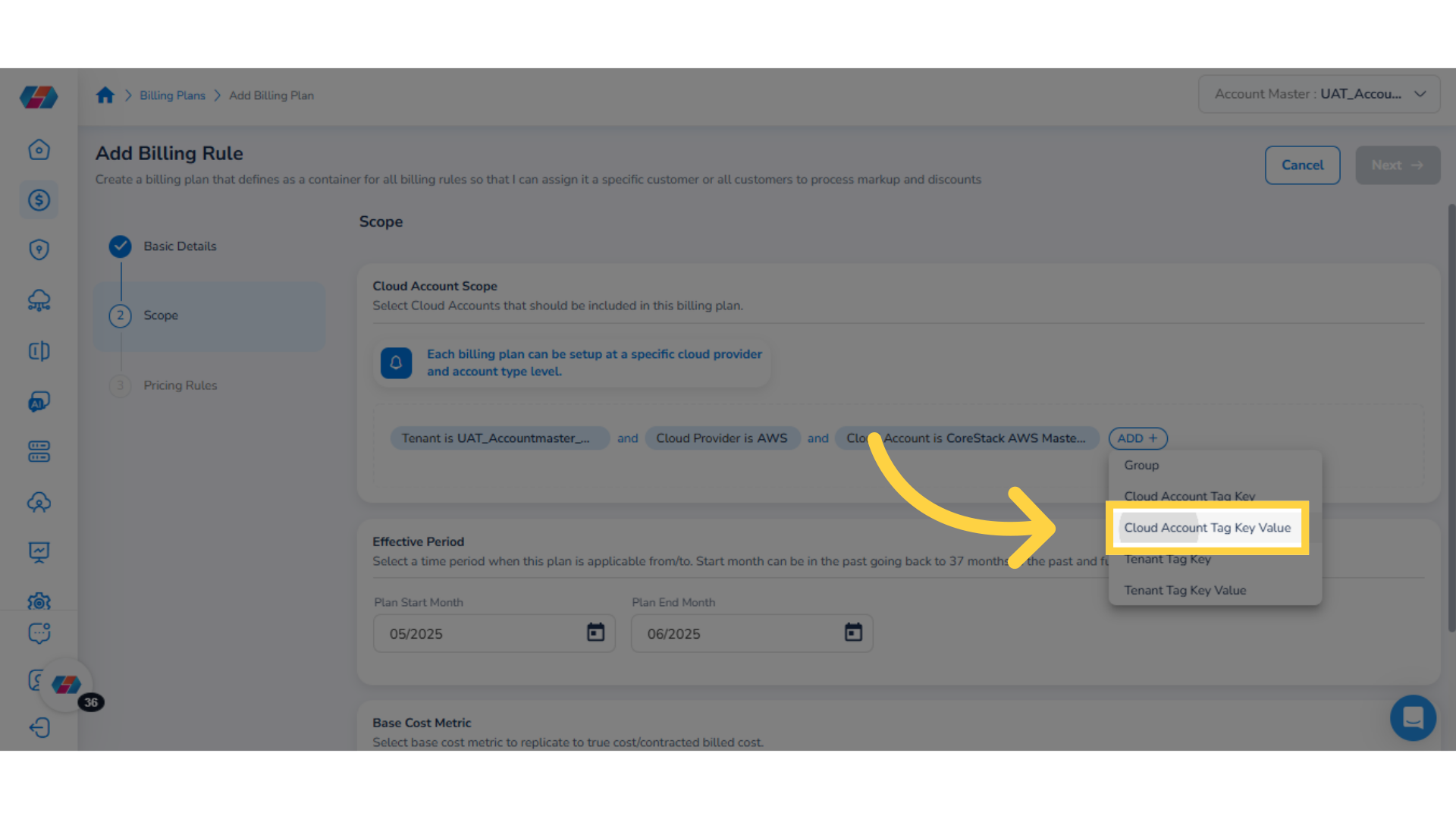Viewport: 1456px width, 819px height.
Task: Click the Plan End Month field
Action: point(752,633)
